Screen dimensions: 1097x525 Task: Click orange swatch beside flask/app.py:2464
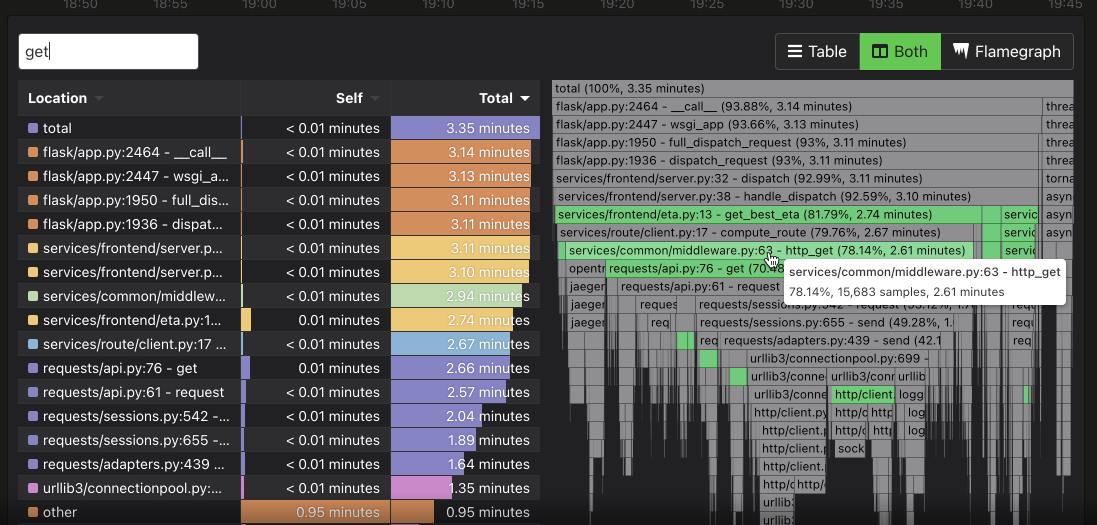32,152
